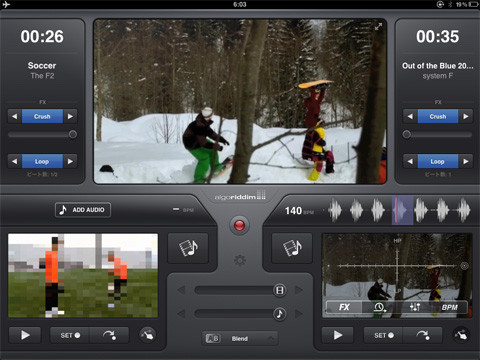Toggle Loop on the right deck

pos(438,161)
